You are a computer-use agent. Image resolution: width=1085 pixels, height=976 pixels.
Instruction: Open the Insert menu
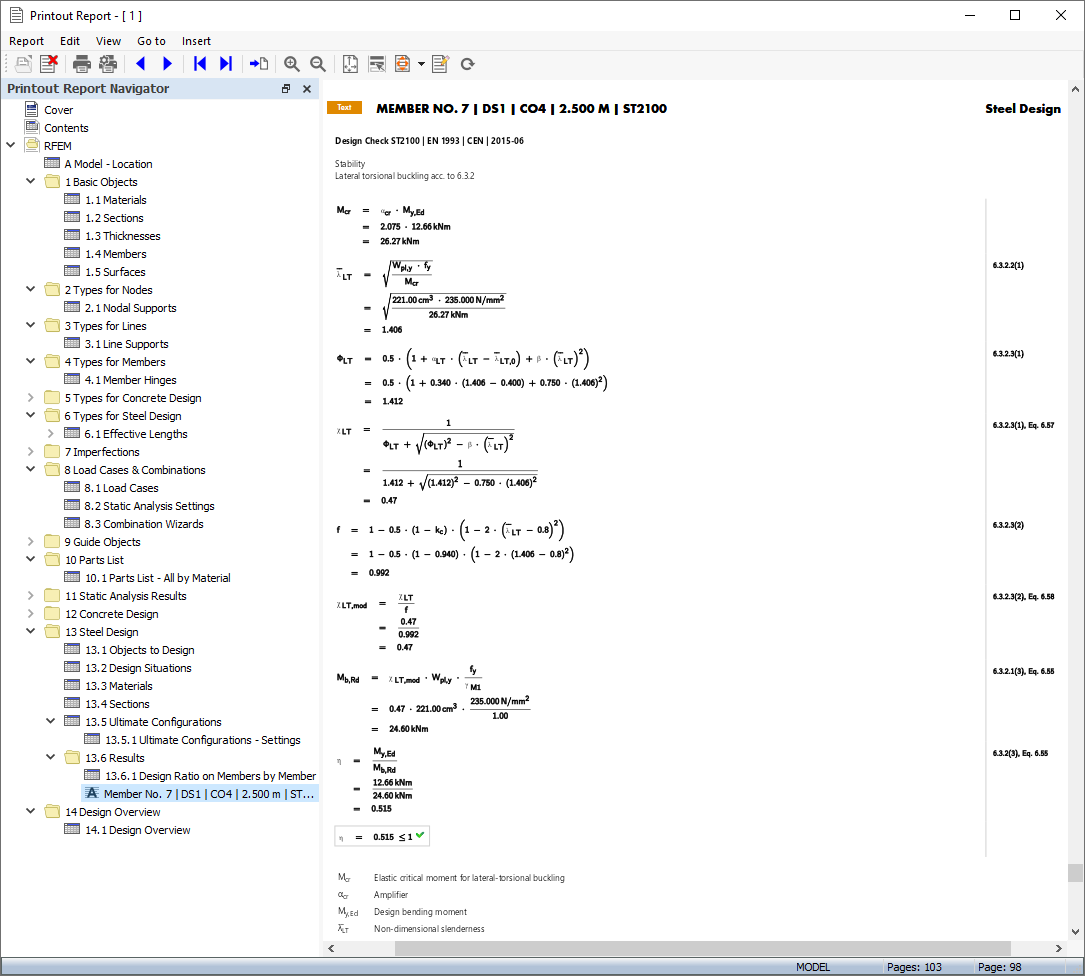(x=196, y=41)
